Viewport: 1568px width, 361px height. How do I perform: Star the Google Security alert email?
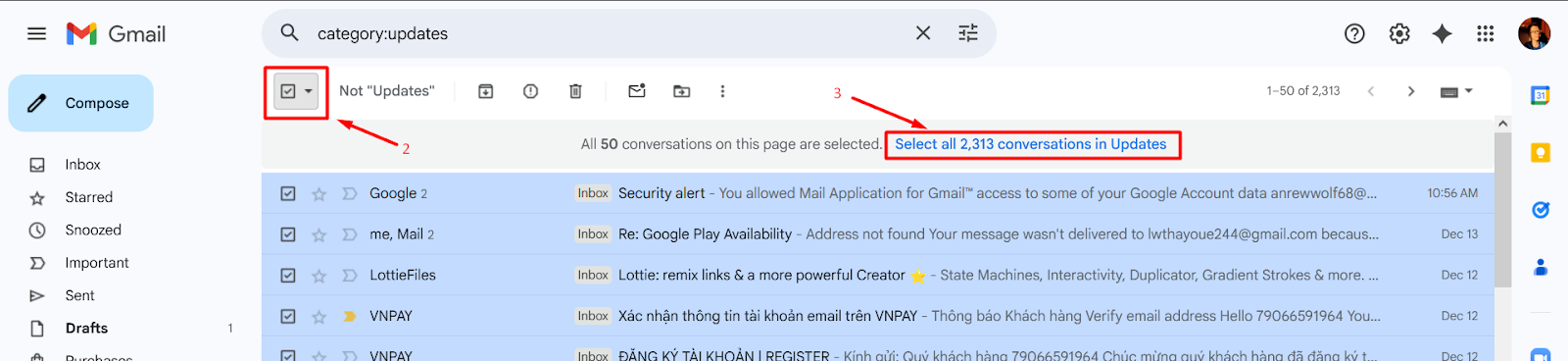pyautogui.click(x=318, y=194)
